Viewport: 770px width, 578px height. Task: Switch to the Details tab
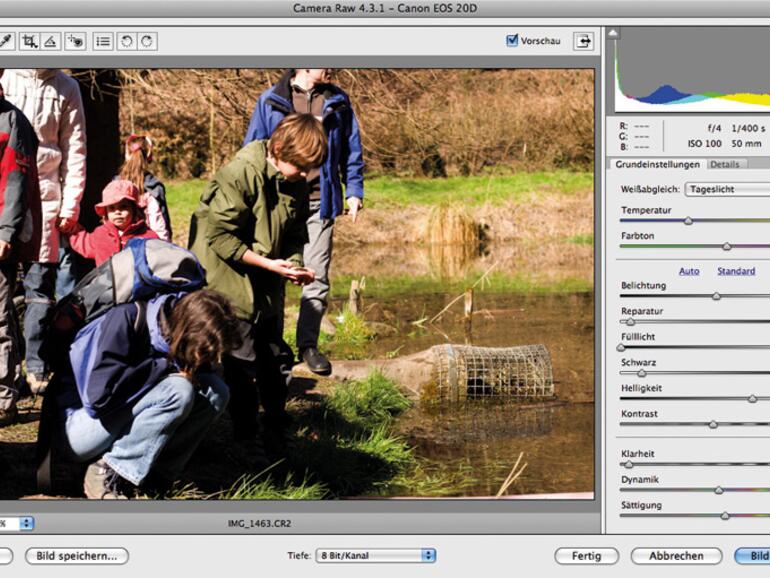[725, 165]
